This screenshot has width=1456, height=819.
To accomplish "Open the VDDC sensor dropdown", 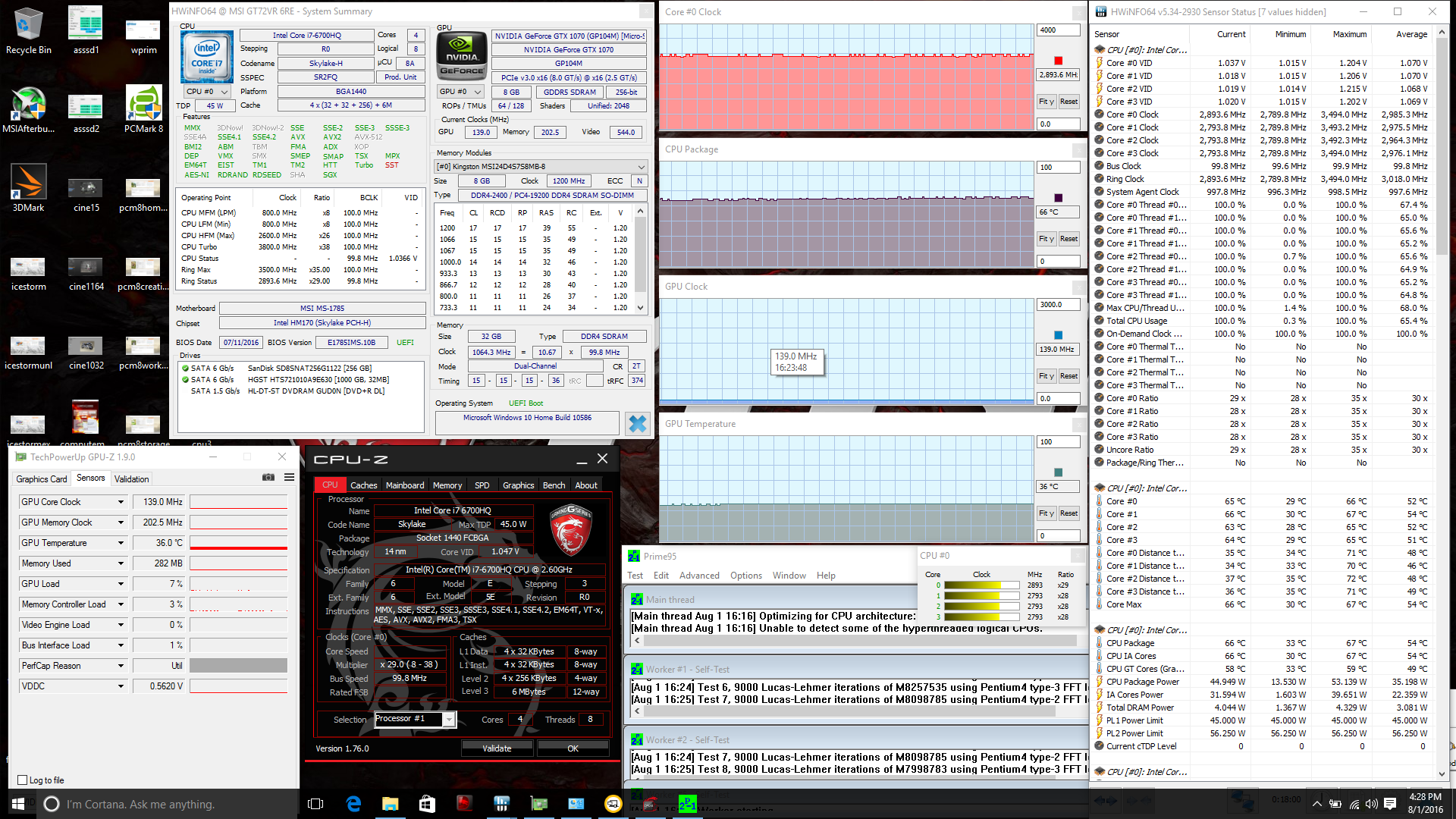I will 120,686.
